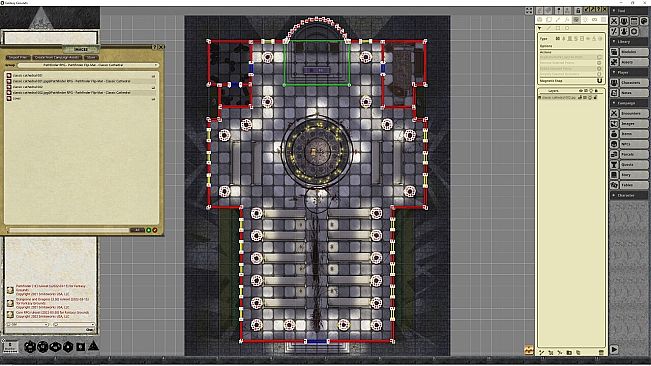Screen dimensions: 651x366
Task: Toggle the fourth Actions row checkbox
Action: (599, 74)
